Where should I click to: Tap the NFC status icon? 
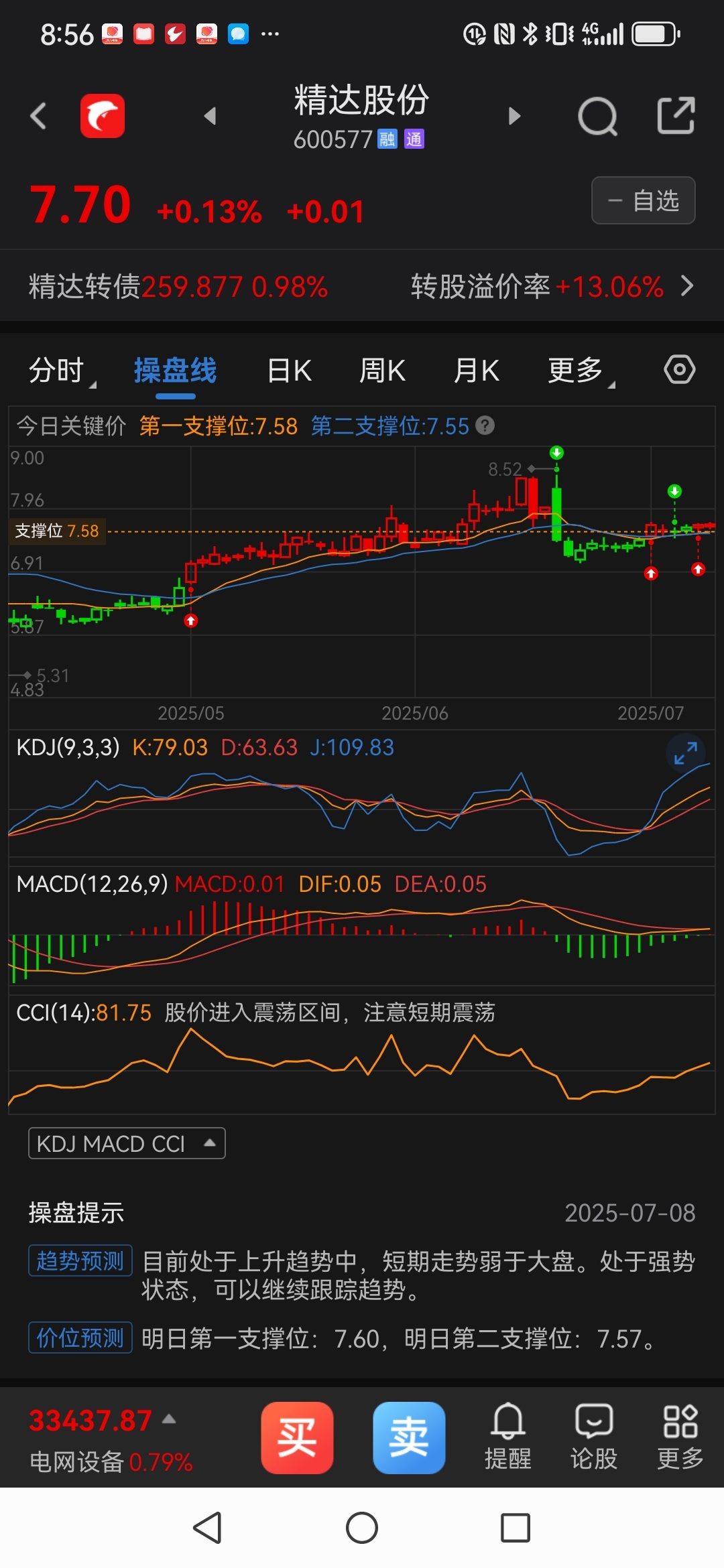(x=504, y=34)
